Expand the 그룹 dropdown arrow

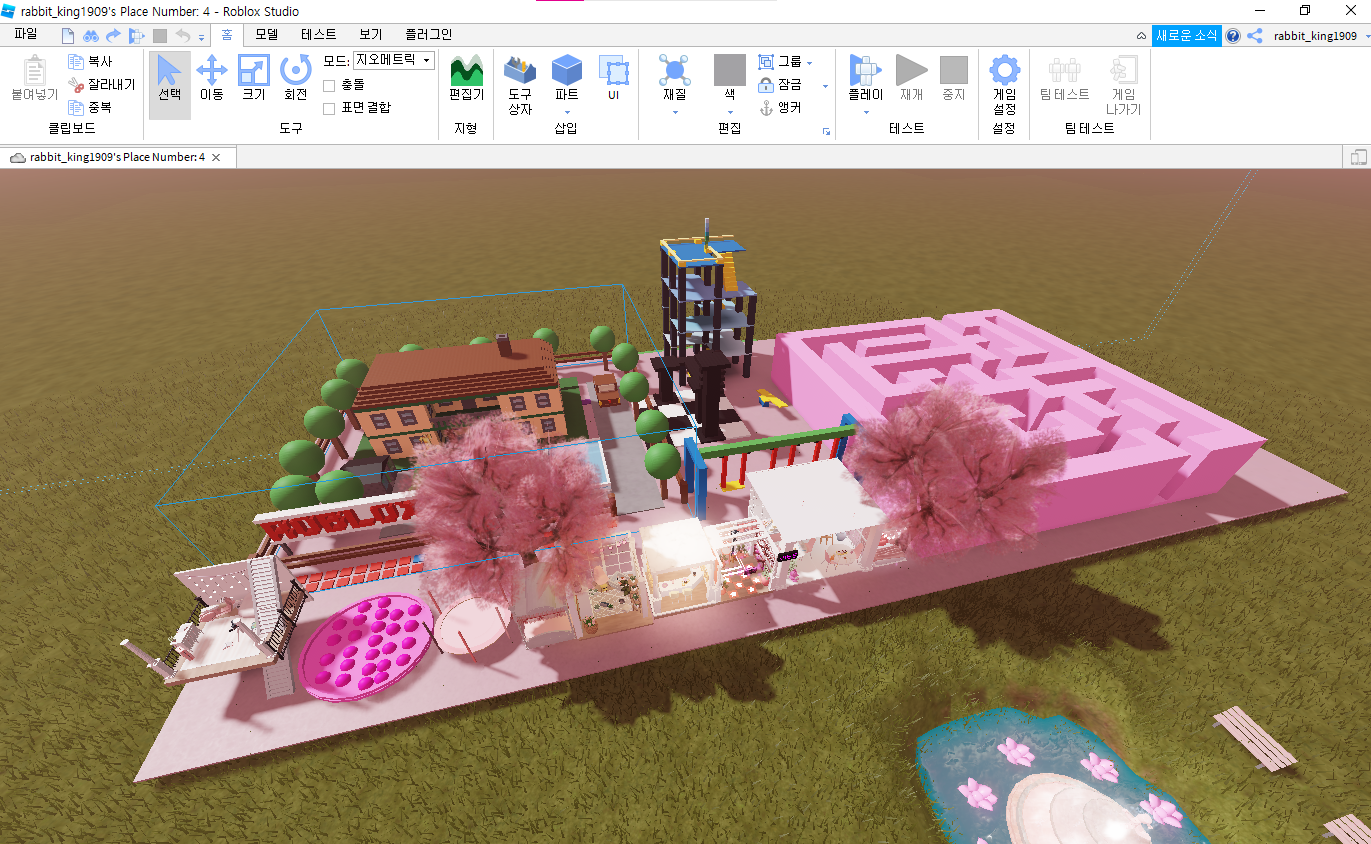[x=810, y=63]
